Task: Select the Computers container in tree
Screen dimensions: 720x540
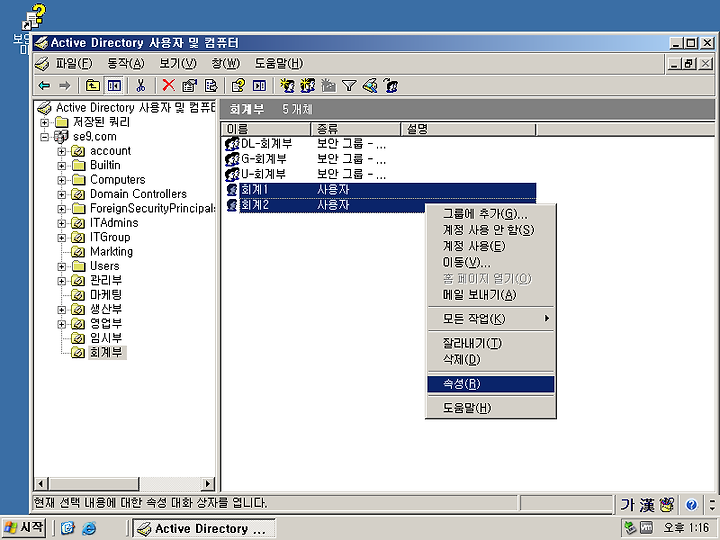Action: [118, 180]
